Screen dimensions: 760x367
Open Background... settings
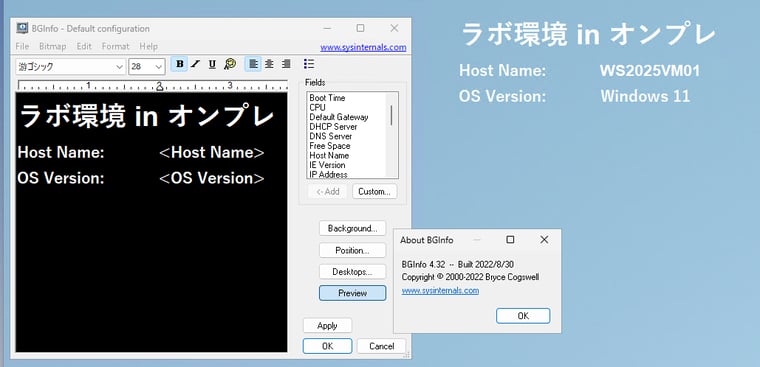352,228
